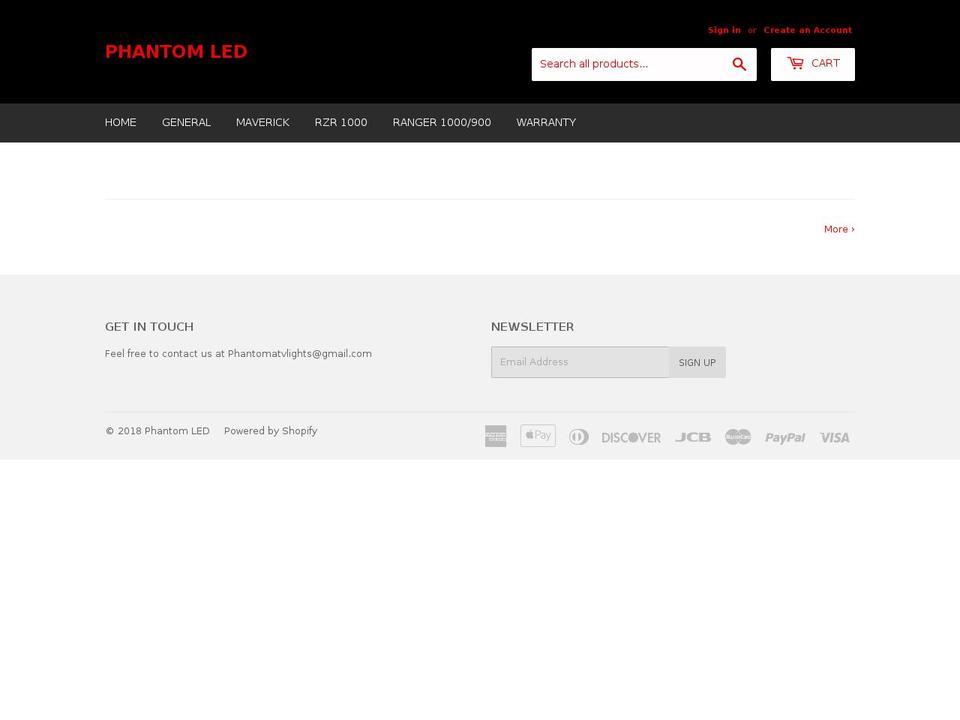Go to the Maverick category
Viewport: 960px width, 720px height.
[263, 122]
